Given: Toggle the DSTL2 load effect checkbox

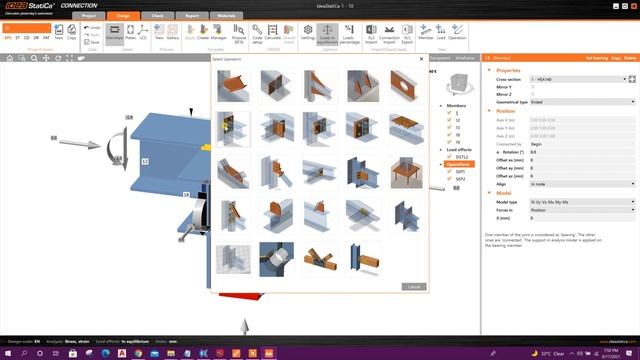Looking at the screenshot, I should 449,157.
